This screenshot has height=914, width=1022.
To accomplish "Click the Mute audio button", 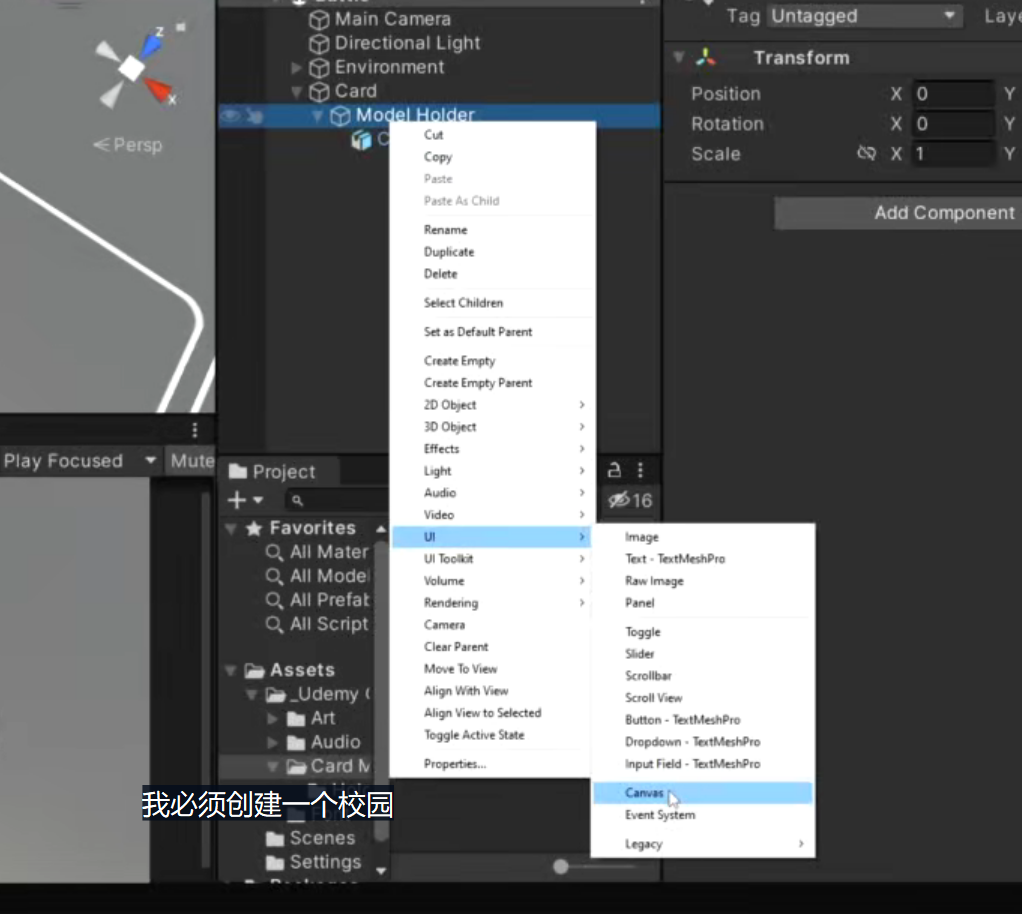I will 191,461.
